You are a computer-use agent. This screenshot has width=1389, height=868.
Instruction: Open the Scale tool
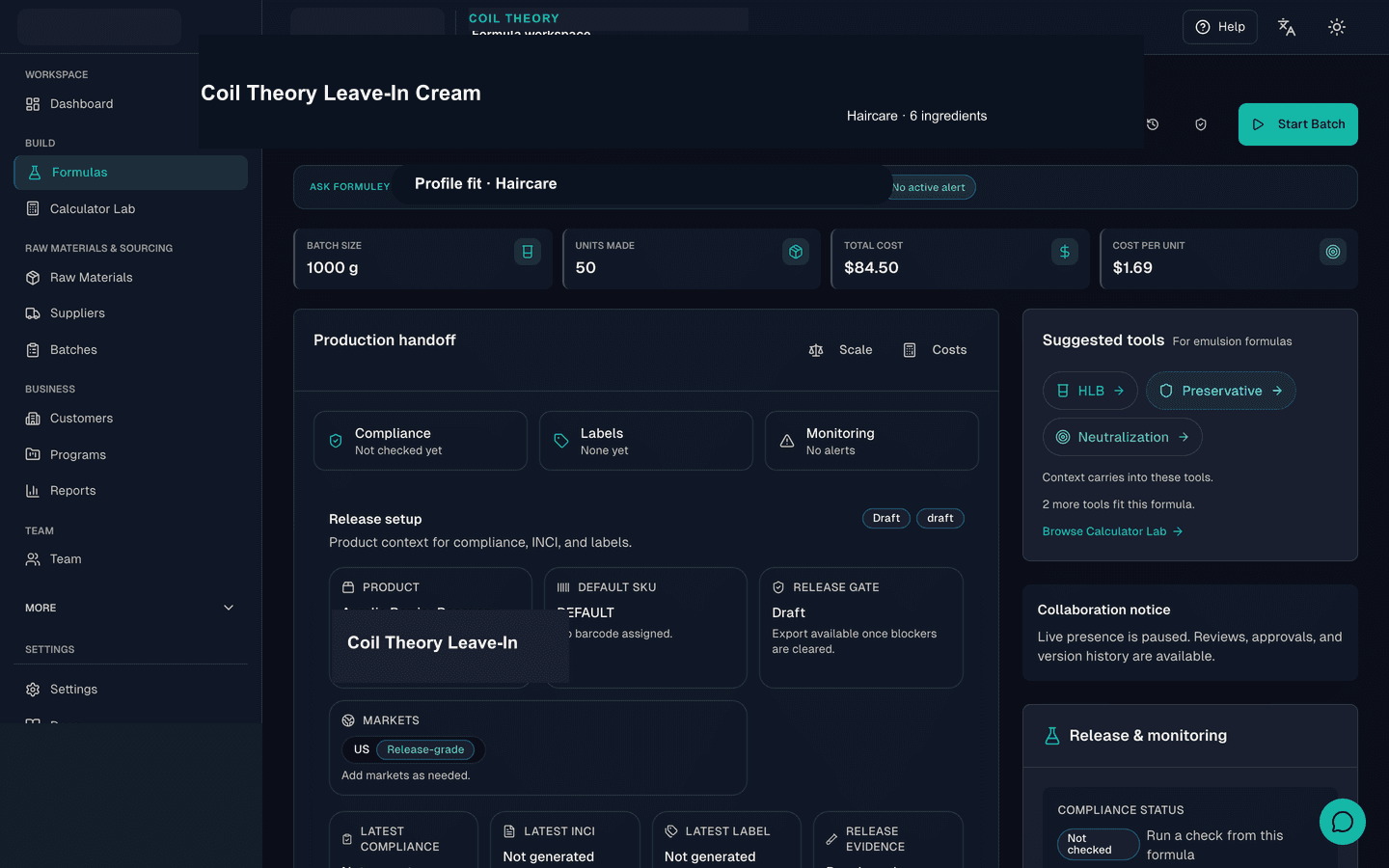point(840,350)
